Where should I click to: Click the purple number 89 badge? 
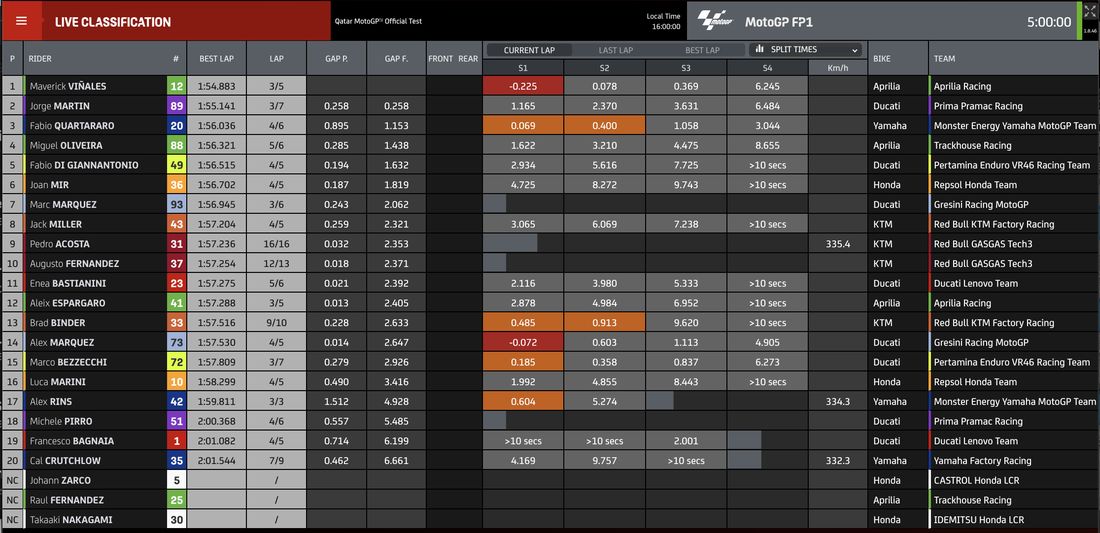176,106
